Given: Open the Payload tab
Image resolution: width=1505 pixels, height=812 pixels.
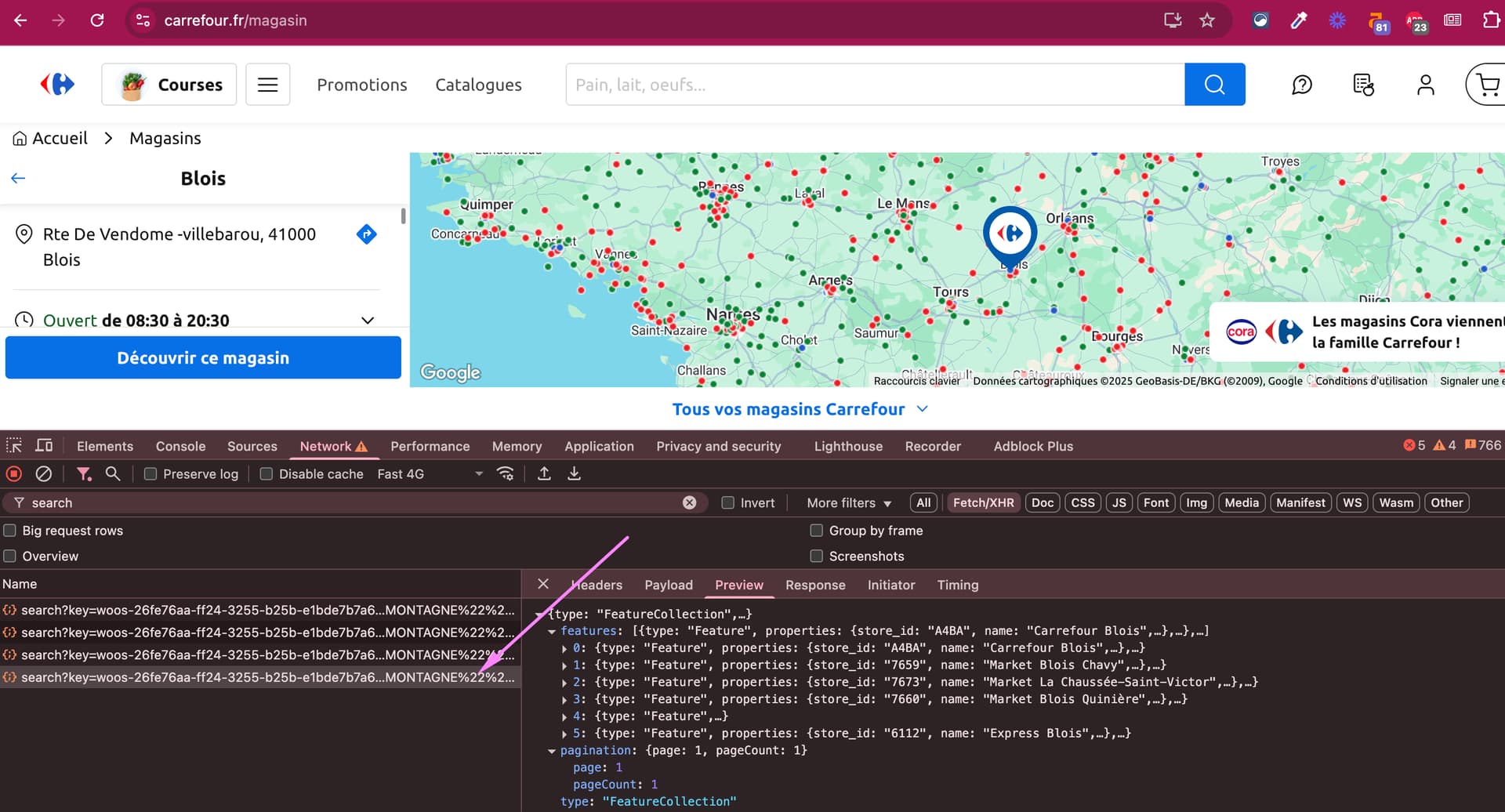Looking at the screenshot, I should click(x=669, y=585).
